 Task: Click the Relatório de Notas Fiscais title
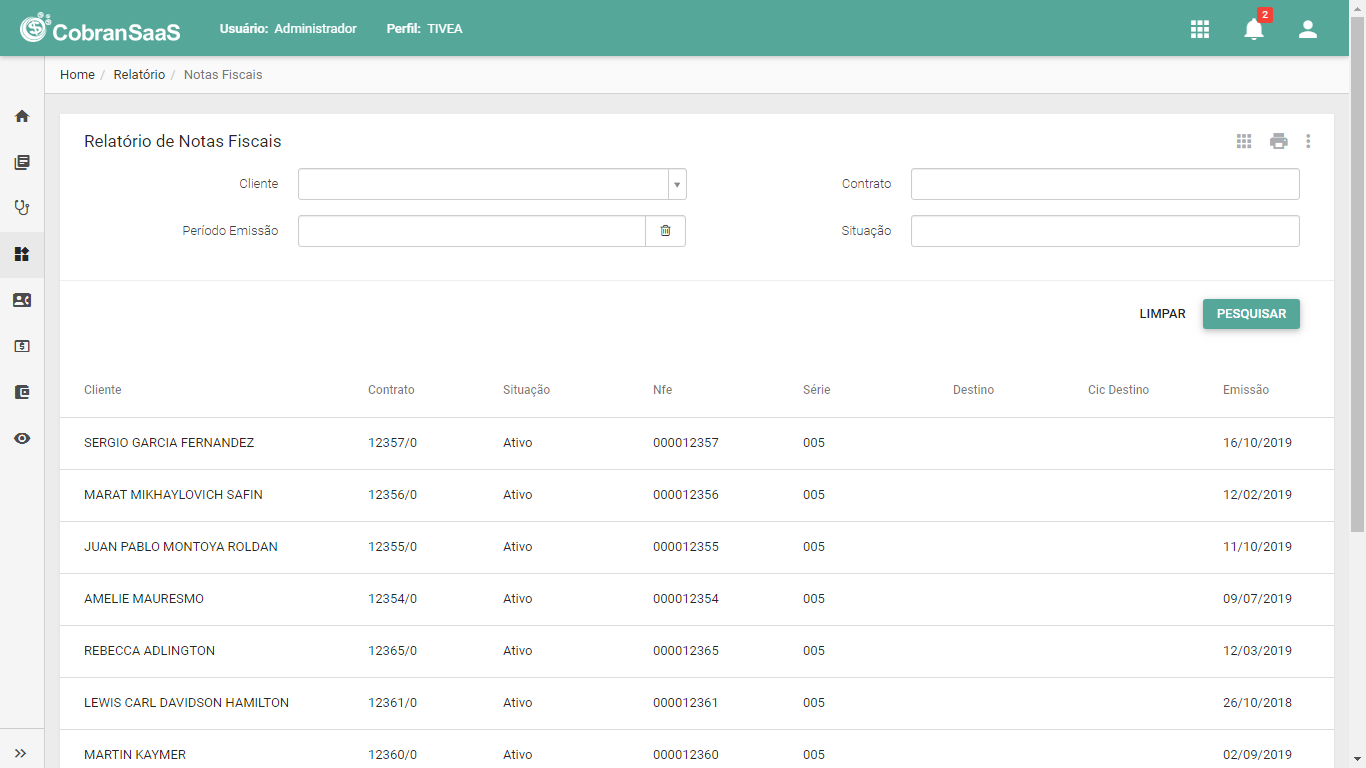(x=183, y=142)
